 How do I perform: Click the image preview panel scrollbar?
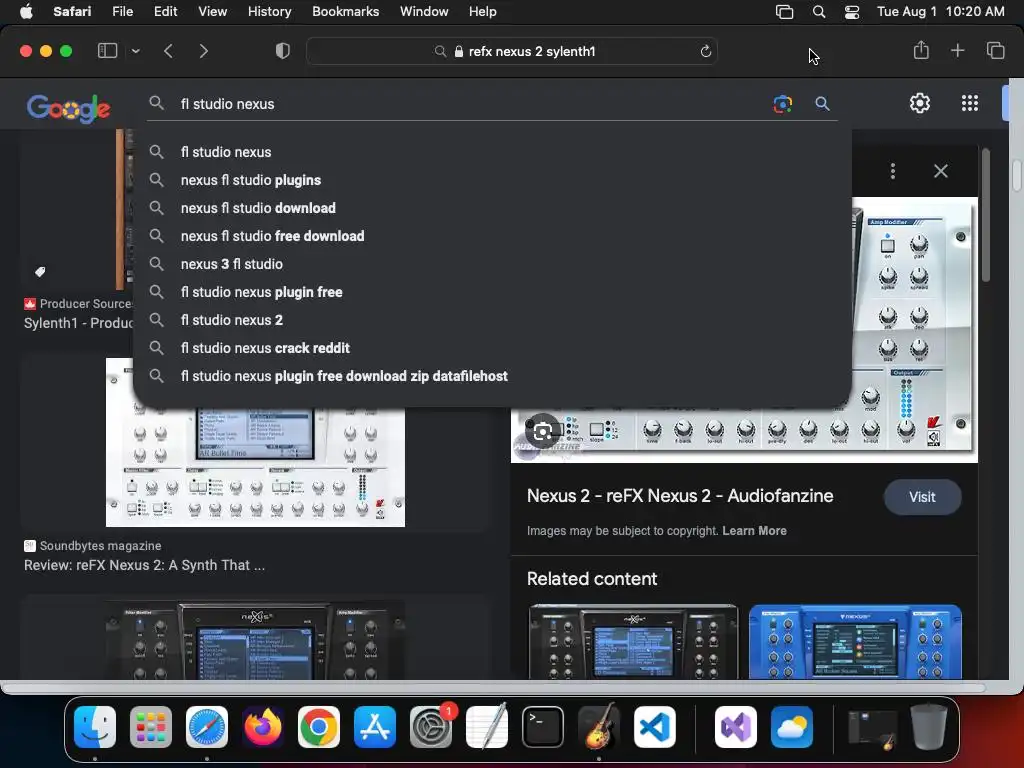click(x=985, y=216)
